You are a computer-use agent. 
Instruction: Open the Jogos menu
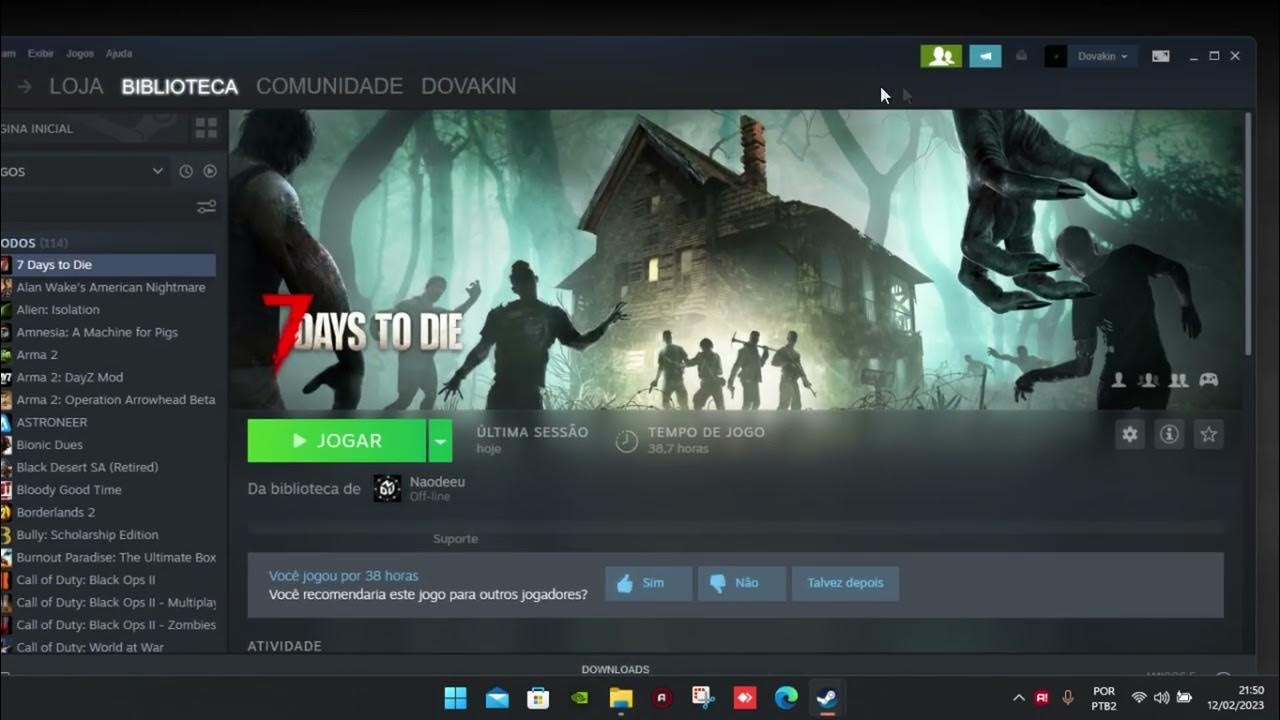coord(80,53)
